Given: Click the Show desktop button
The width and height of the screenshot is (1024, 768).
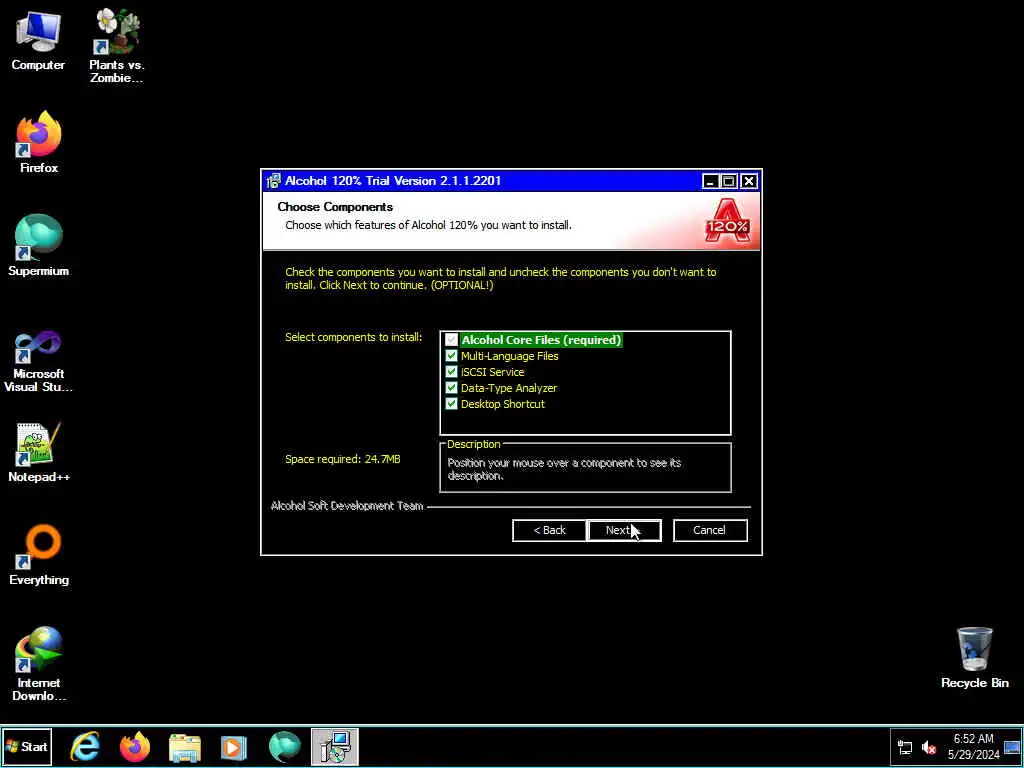Looking at the screenshot, I should (1012, 747).
